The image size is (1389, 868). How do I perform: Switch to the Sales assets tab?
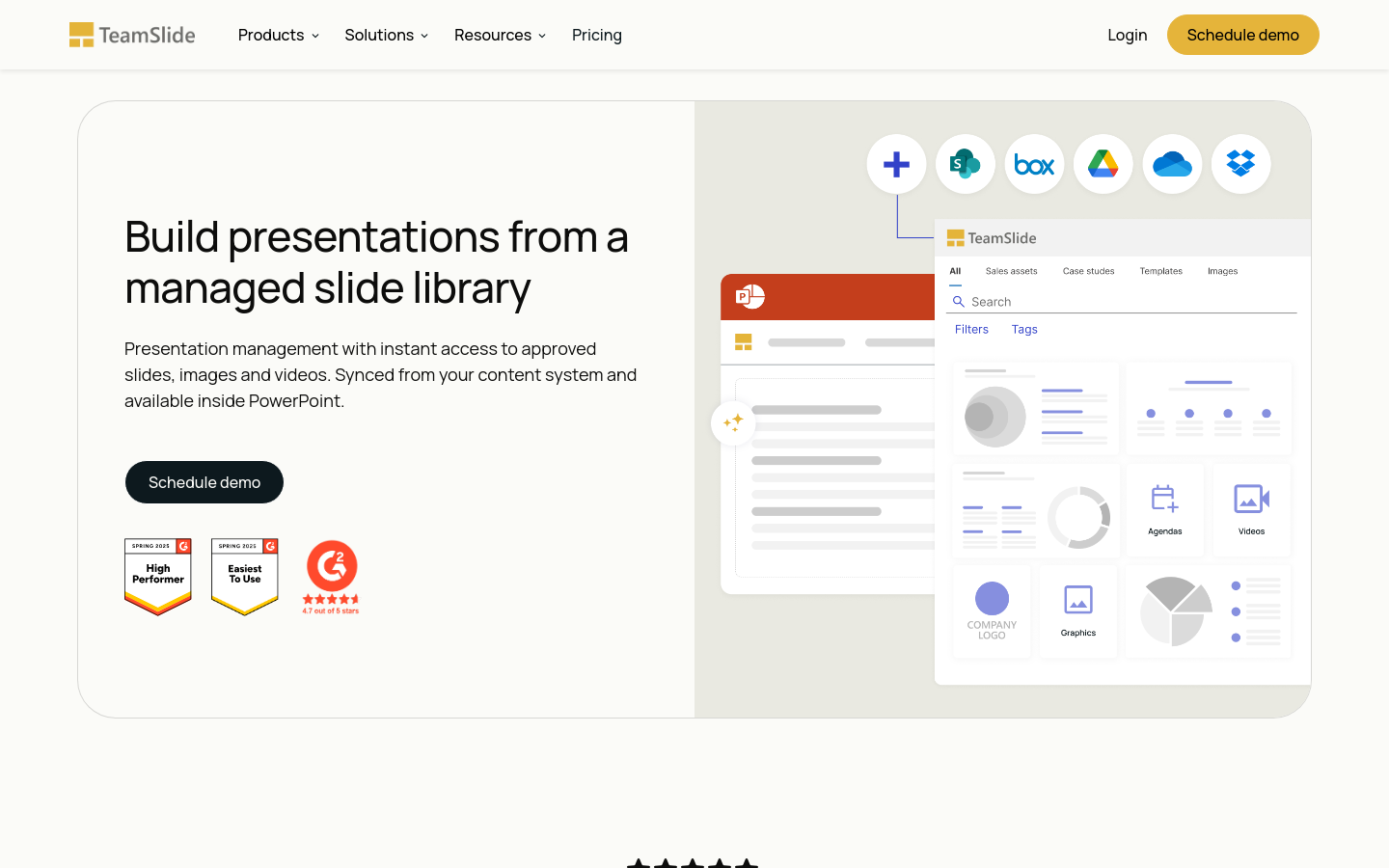[1011, 272]
